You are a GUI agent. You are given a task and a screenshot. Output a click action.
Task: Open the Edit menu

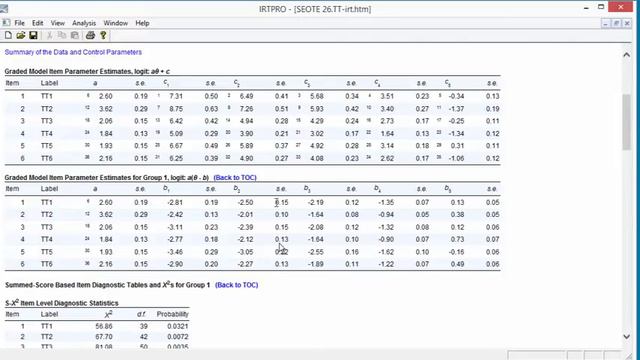coord(38,23)
